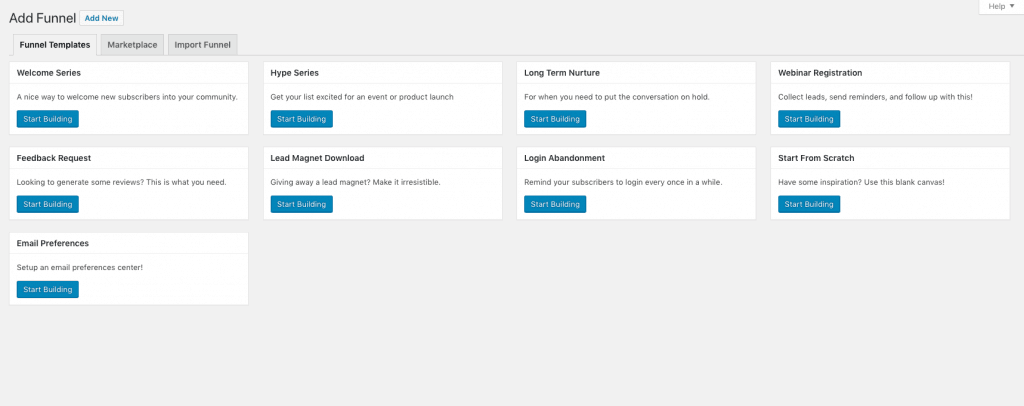Image resolution: width=1024 pixels, height=406 pixels.
Task: Click the Start From Scratch card heading
Action: [x=816, y=158]
